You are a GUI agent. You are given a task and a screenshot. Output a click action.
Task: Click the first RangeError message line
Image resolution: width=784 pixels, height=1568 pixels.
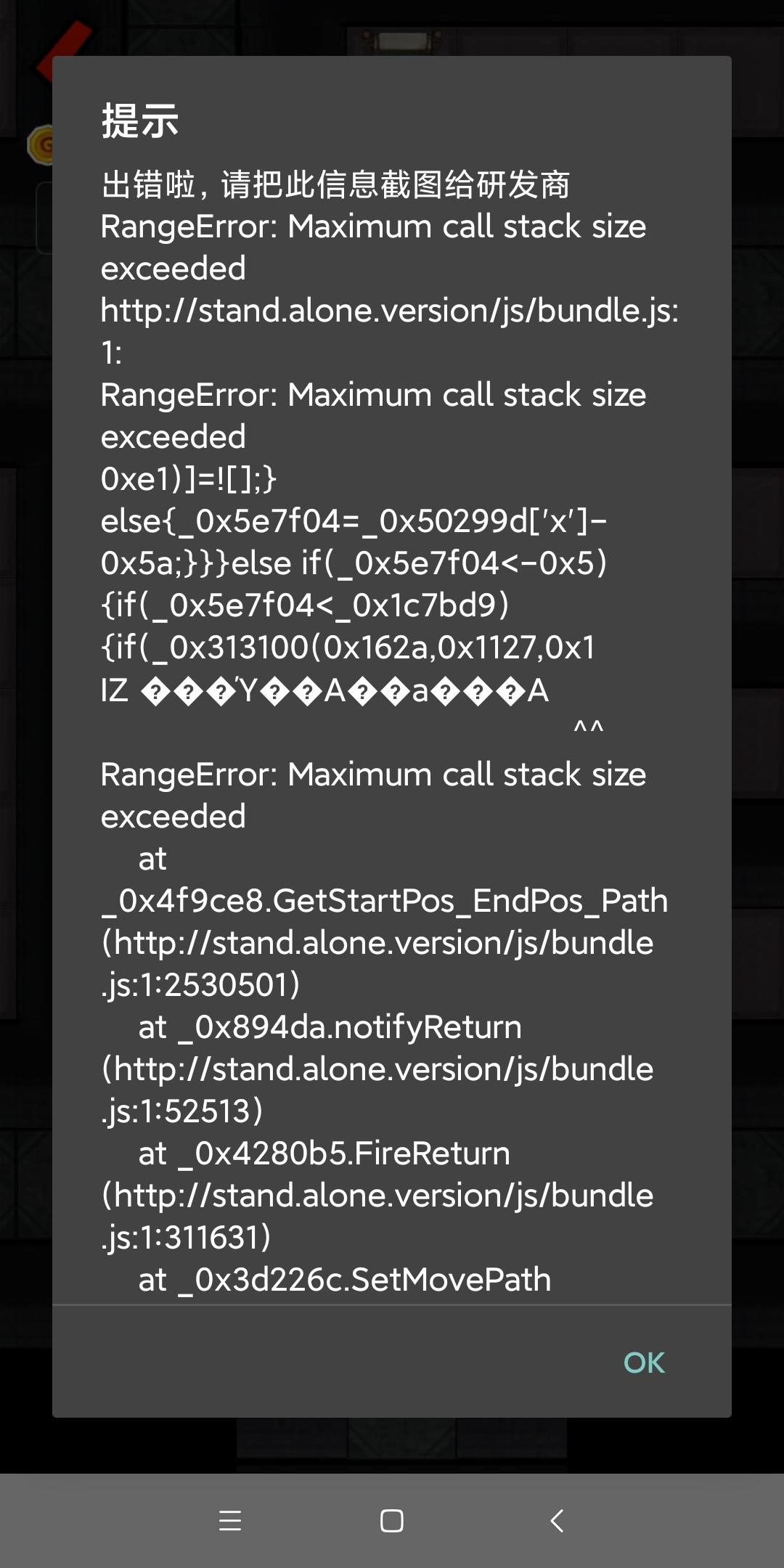(373, 226)
